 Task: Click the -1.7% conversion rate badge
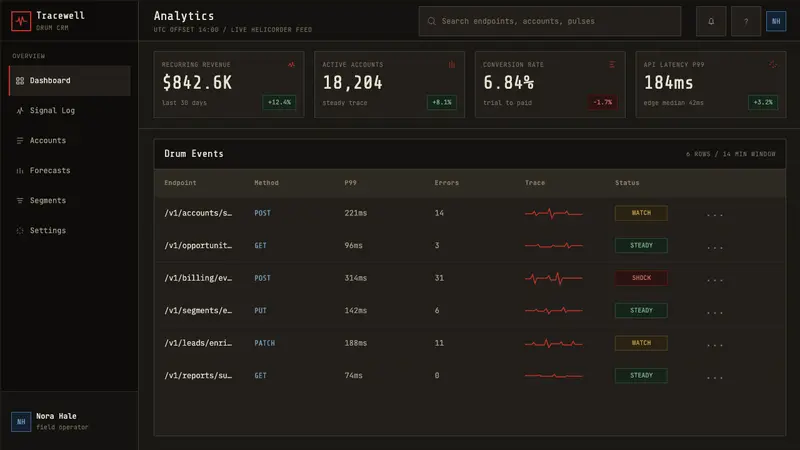(602, 102)
